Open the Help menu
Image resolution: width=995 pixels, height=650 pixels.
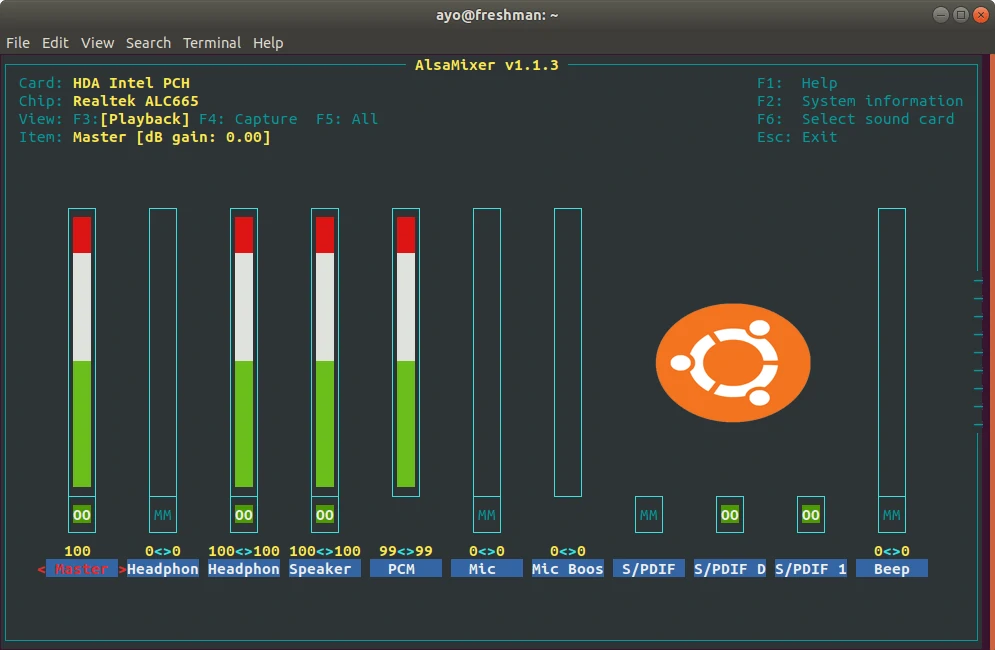[268, 43]
